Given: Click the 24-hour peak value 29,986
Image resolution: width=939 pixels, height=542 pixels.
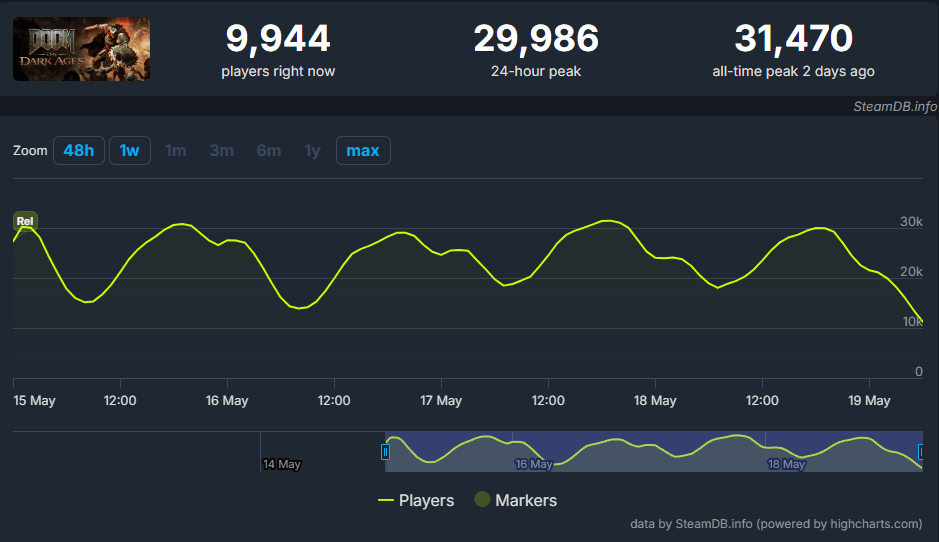Looking at the screenshot, I should [536, 39].
